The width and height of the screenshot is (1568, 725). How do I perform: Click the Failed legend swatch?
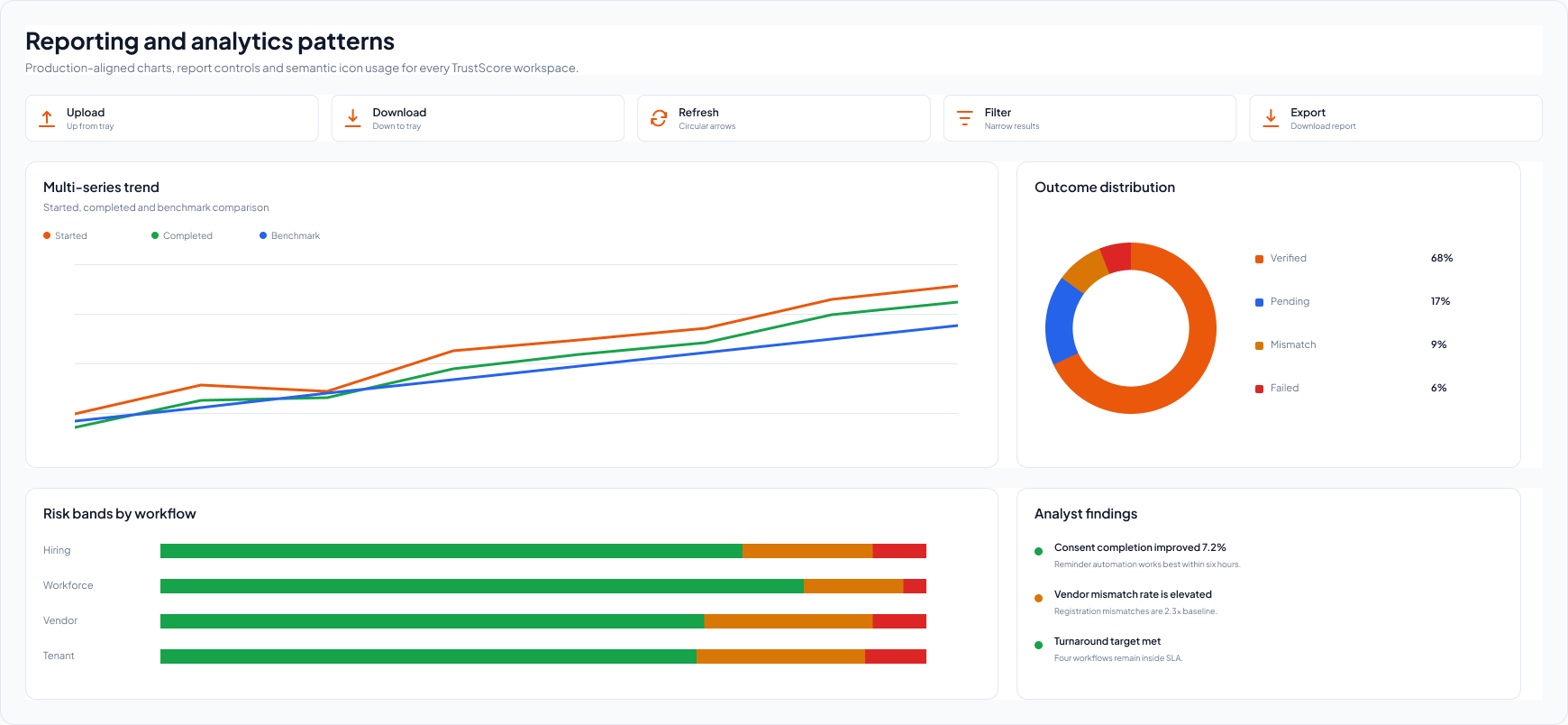click(x=1259, y=389)
